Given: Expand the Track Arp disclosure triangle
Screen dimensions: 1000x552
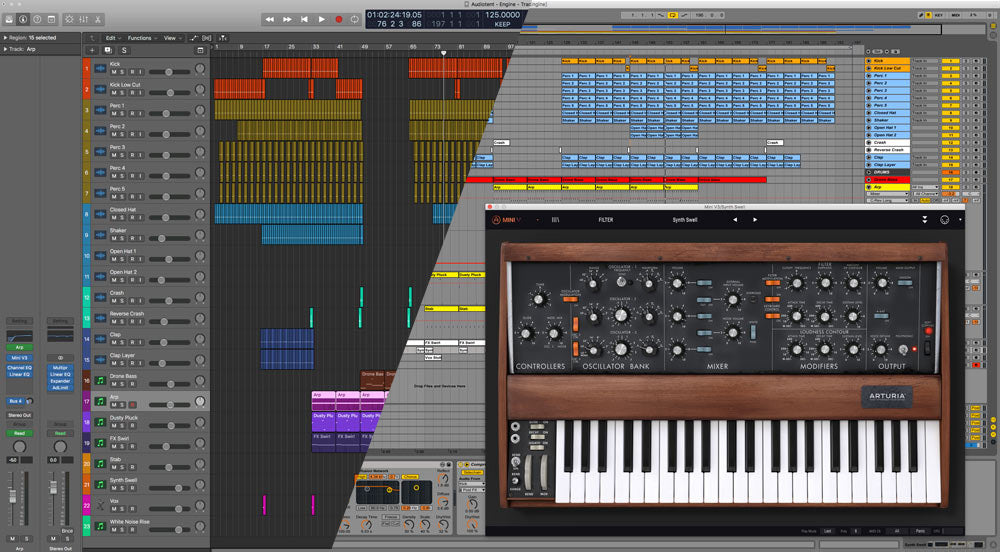Looking at the screenshot, I should pos(5,48).
